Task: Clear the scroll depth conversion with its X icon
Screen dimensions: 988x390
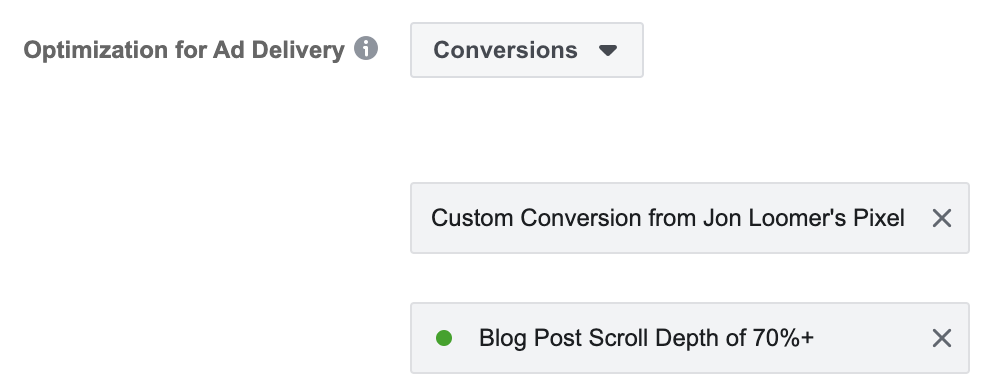Action: pos(941,338)
